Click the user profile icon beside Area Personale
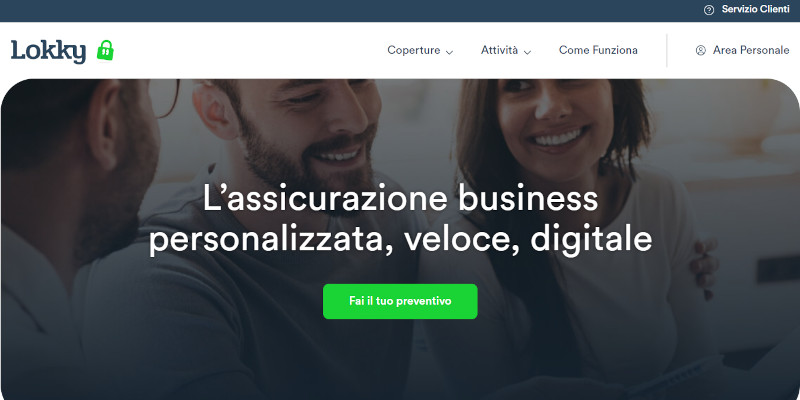The image size is (800, 400). pyautogui.click(x=701, y=50)
